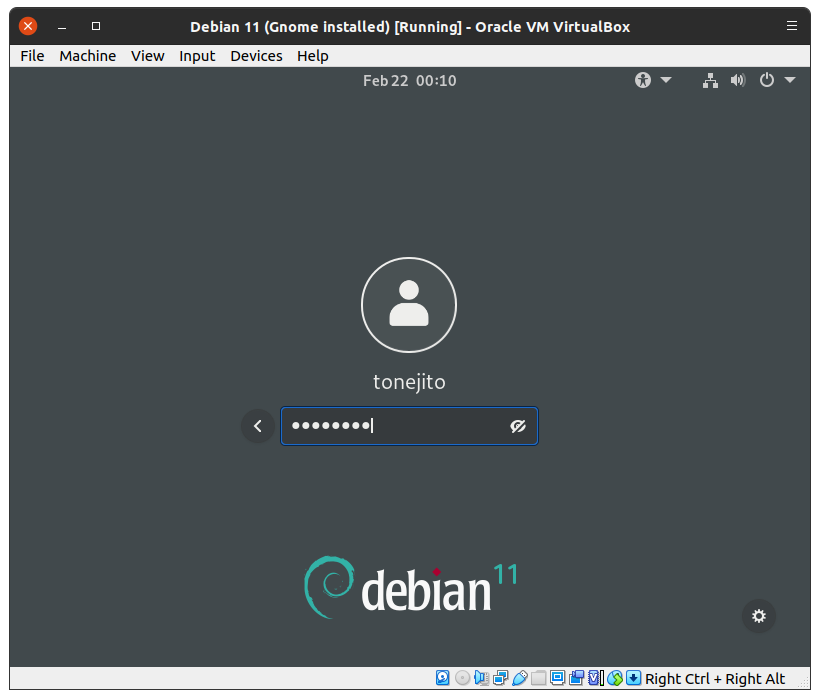The height and width of the screenshot is (699, 820).
Task: Click the optical disk status icon
Action: [462, 678]
